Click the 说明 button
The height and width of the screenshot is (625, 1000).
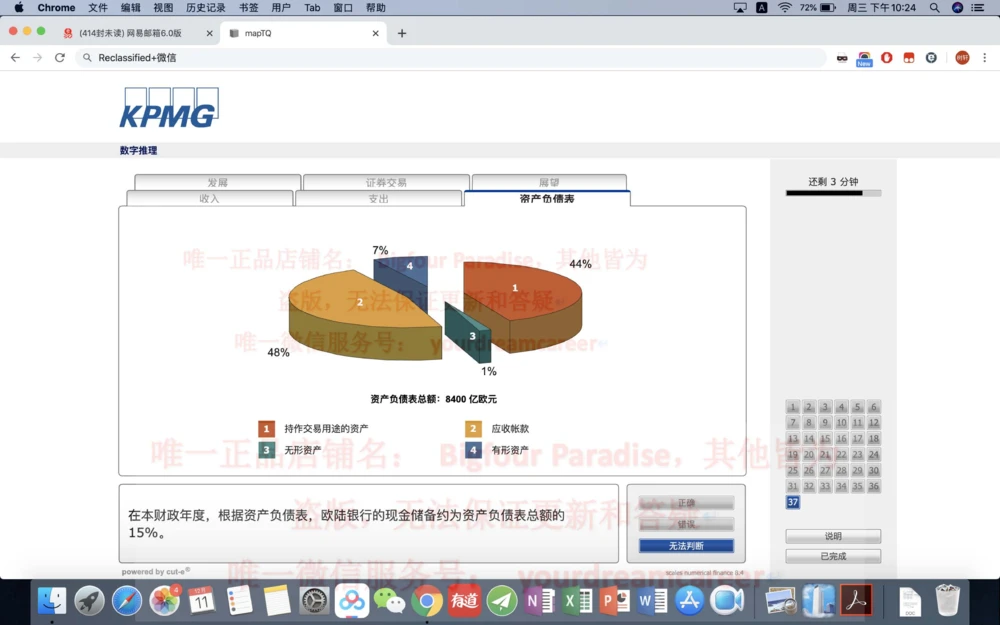point(833,536)
